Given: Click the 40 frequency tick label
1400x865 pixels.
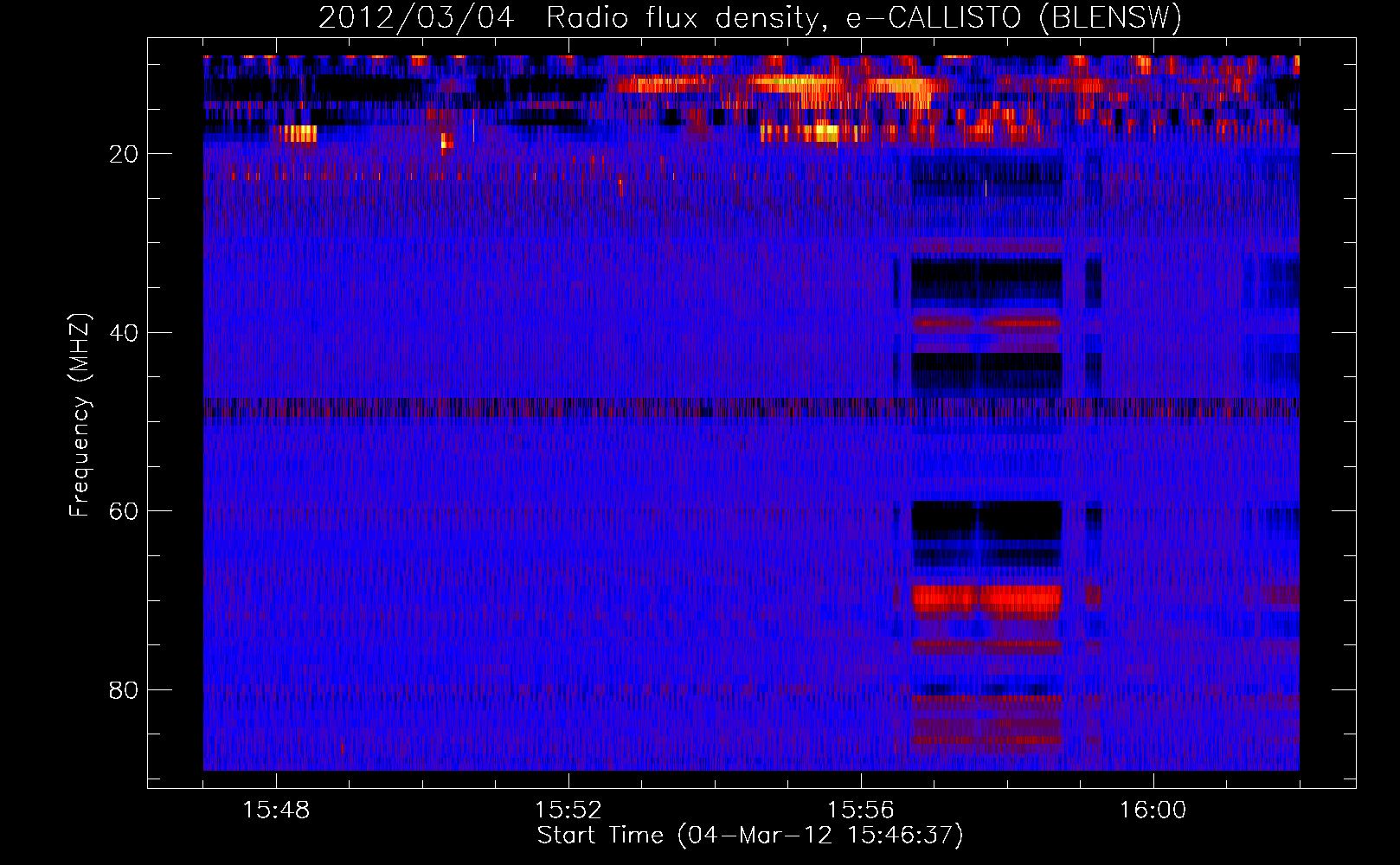Looking at the screenshot, I should 125,332.
